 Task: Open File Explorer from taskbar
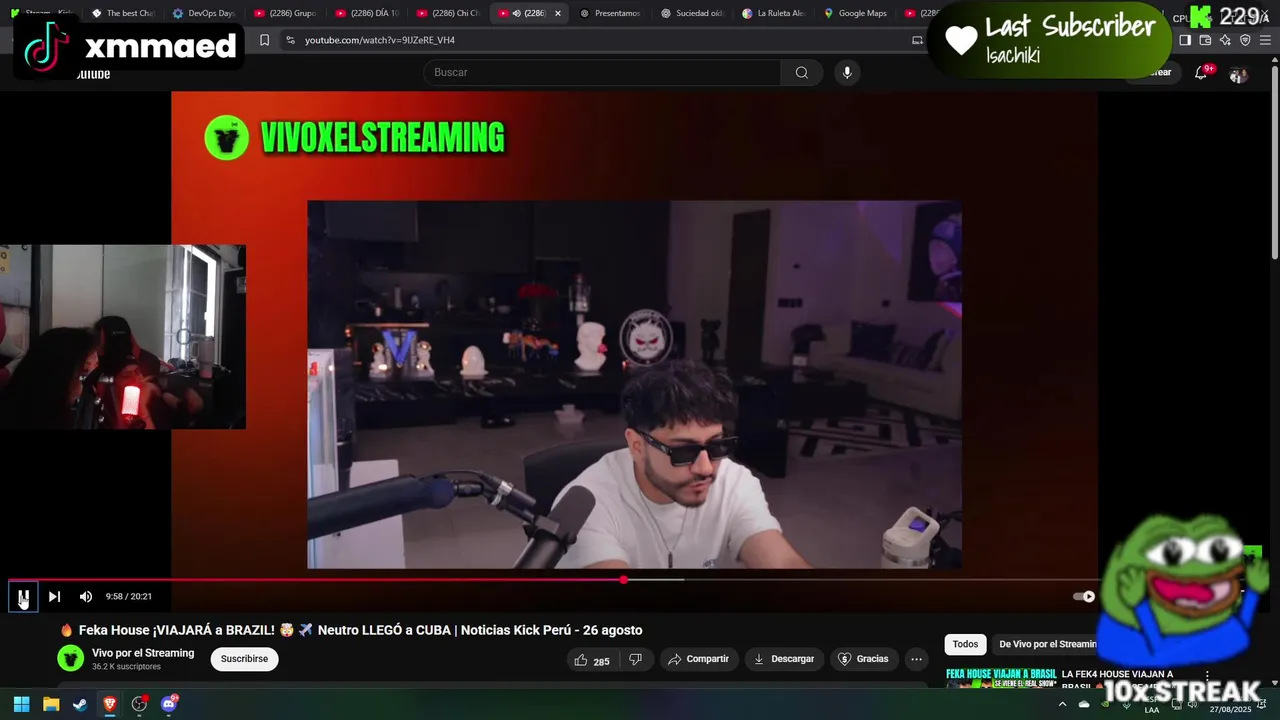[51, 704]
